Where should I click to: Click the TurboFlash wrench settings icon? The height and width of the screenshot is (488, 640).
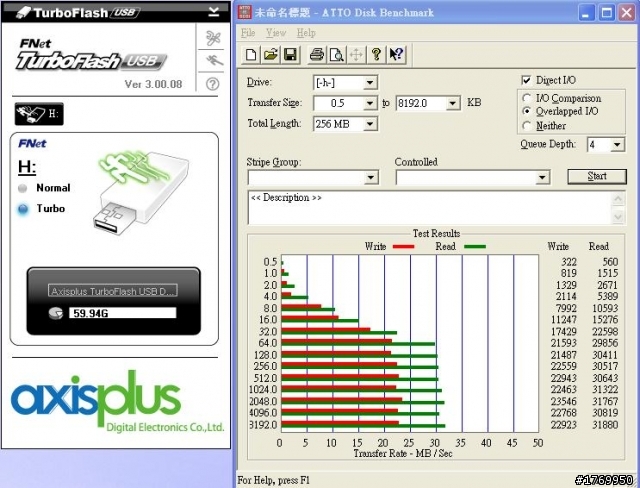213,39
